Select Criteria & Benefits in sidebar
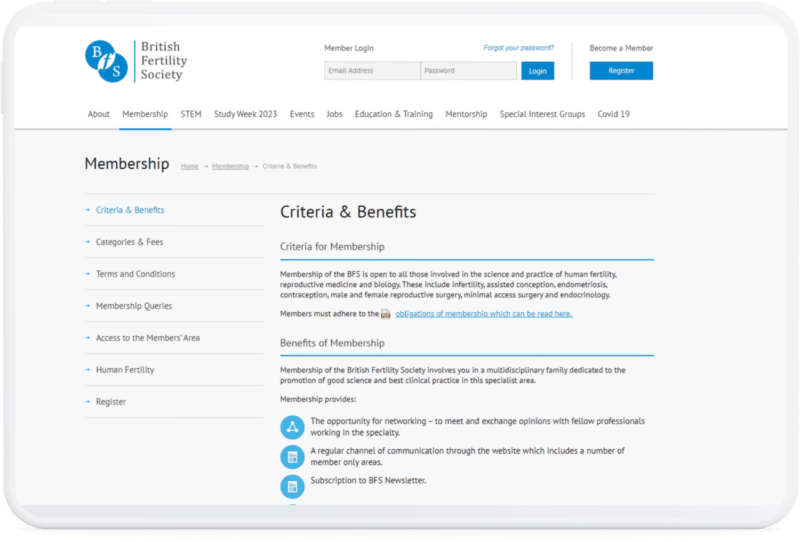 pos(130,210)
